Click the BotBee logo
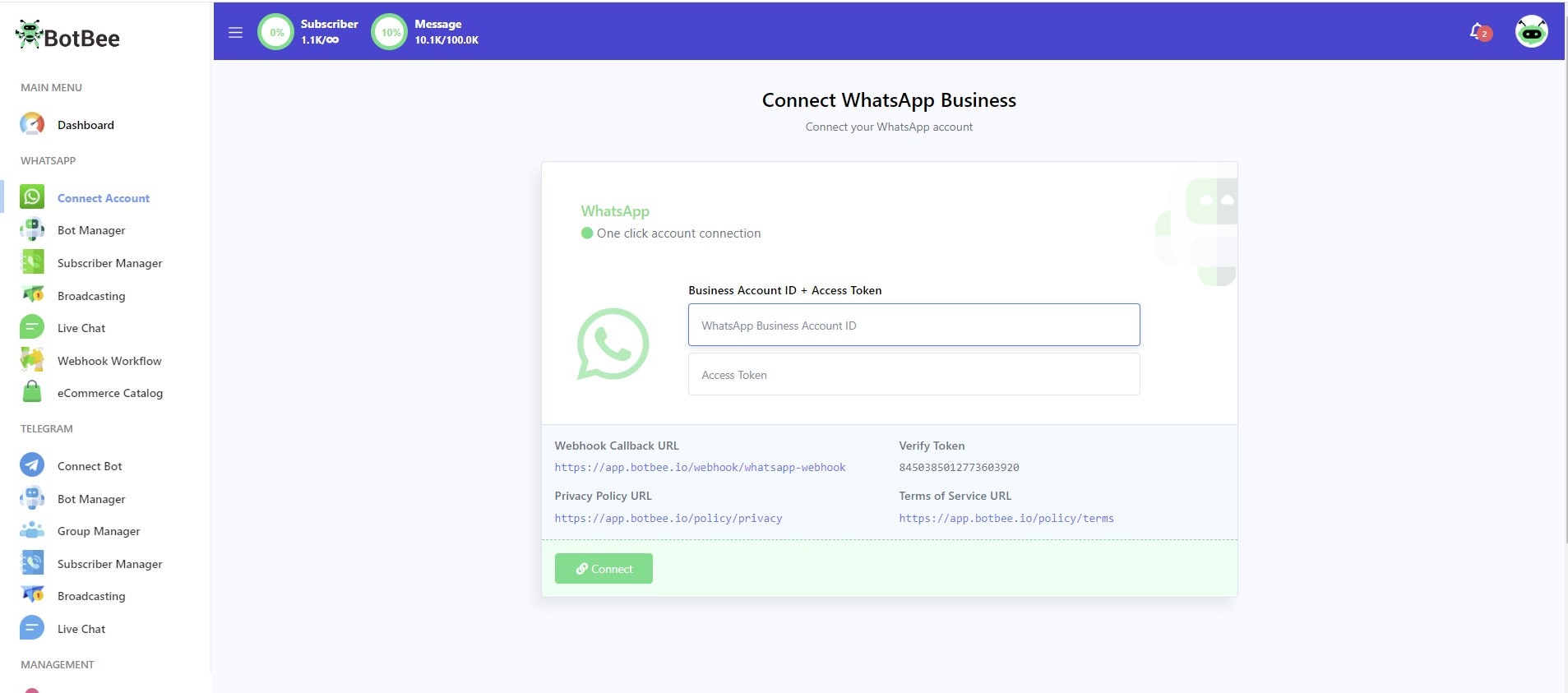This screenshot has height=693, width=1568. [x=67, y=35]
